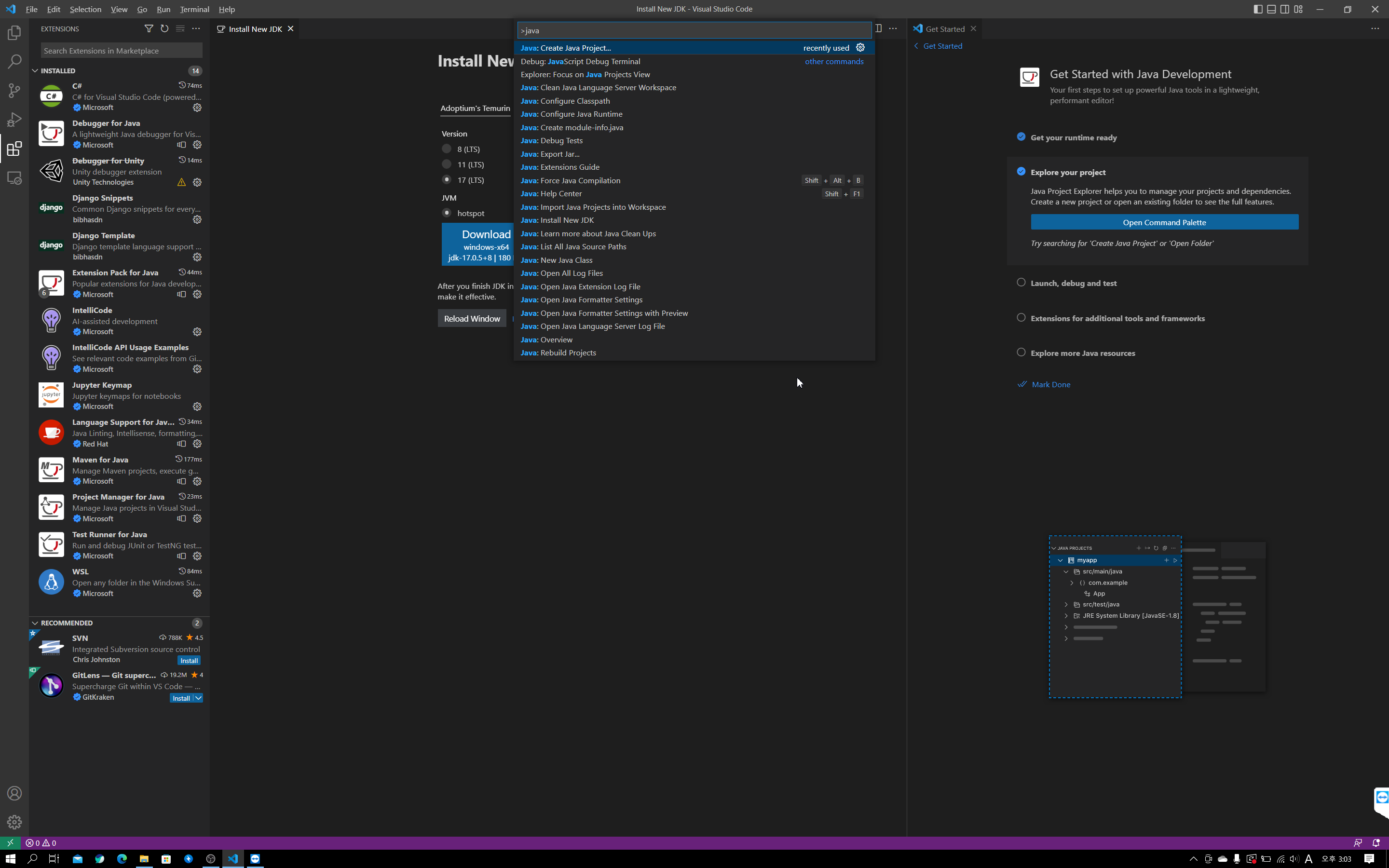Open the Selection menu
The image size is (1389, 868).
[x=85, y=9]
